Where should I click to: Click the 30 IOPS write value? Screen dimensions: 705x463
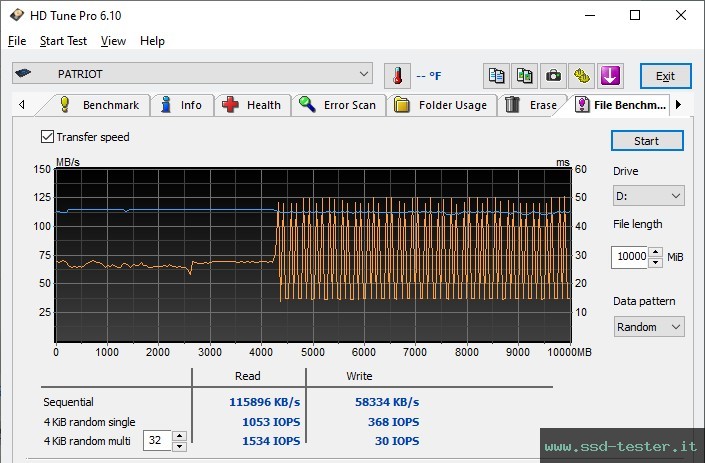[x=397, y=441]
